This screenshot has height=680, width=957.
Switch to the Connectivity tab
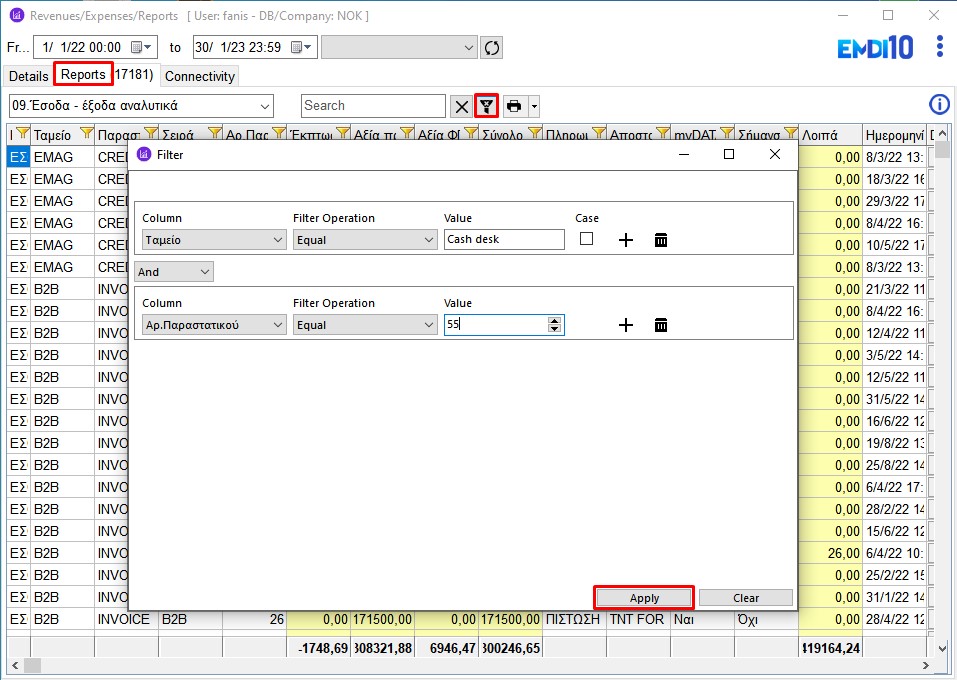click(200, 76)
